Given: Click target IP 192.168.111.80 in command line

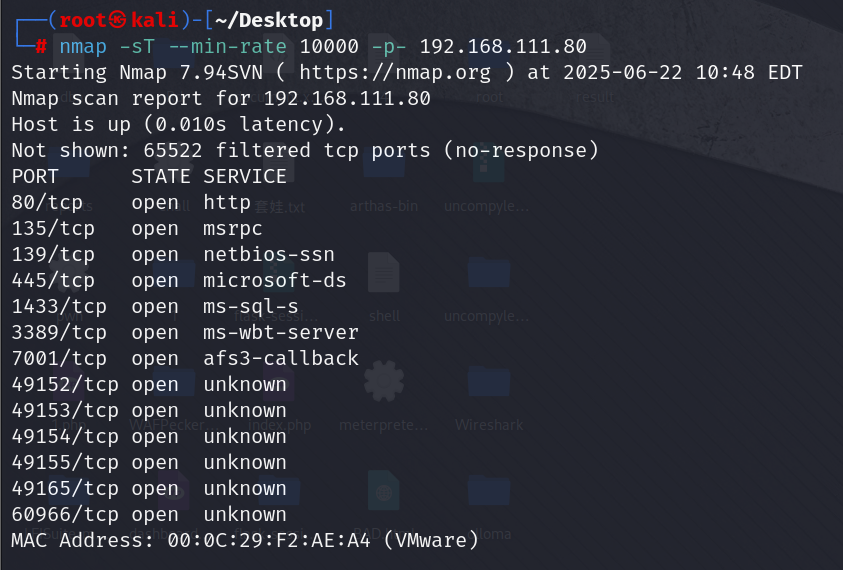Looking at the screenshot, I should [x=503, y=46].
